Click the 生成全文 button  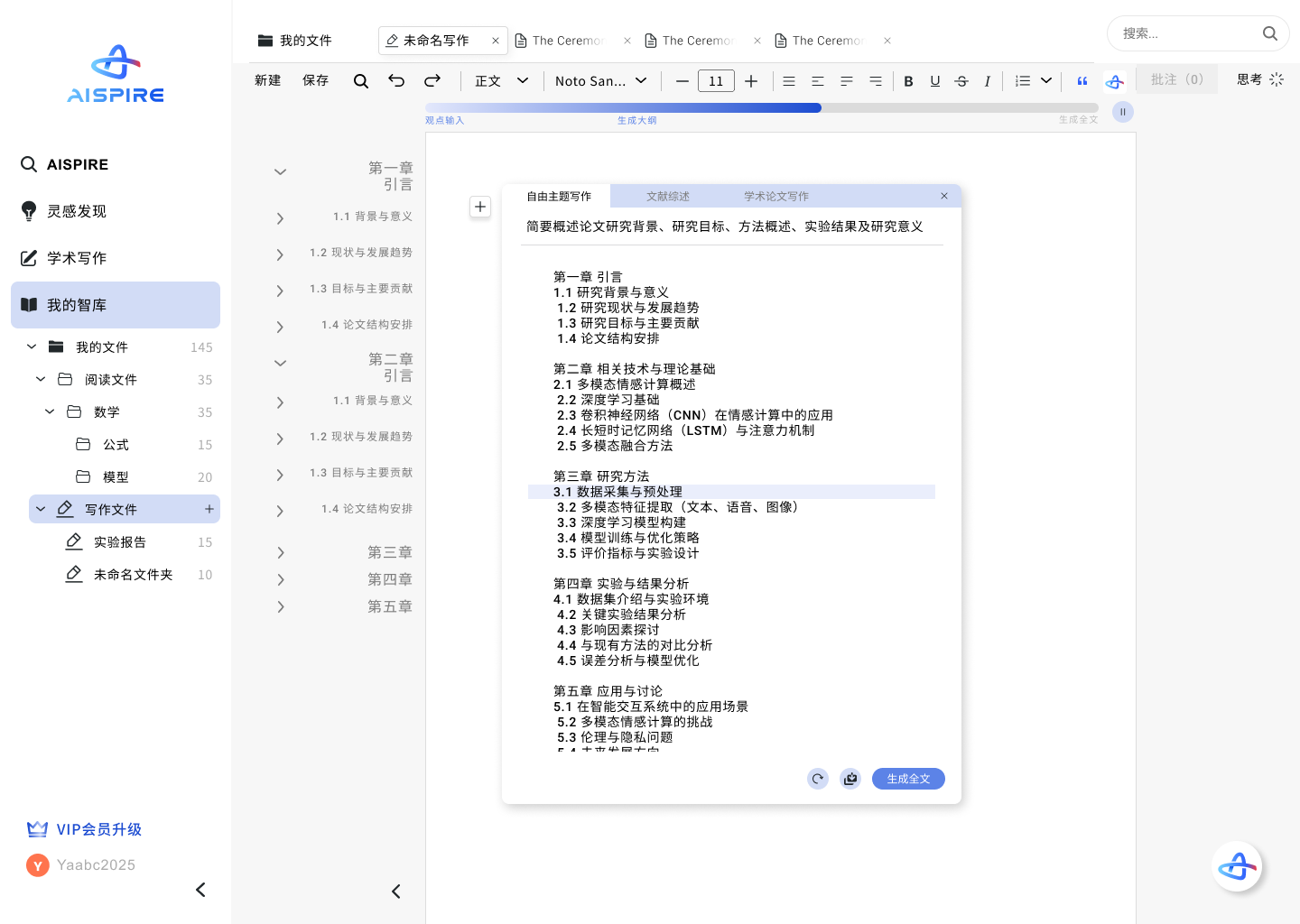908,779
